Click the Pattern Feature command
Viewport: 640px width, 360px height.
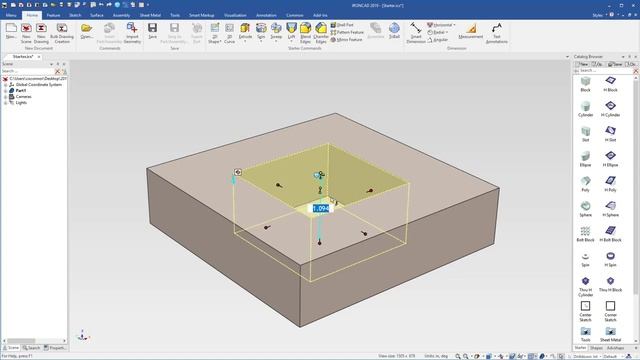point(347,32)
